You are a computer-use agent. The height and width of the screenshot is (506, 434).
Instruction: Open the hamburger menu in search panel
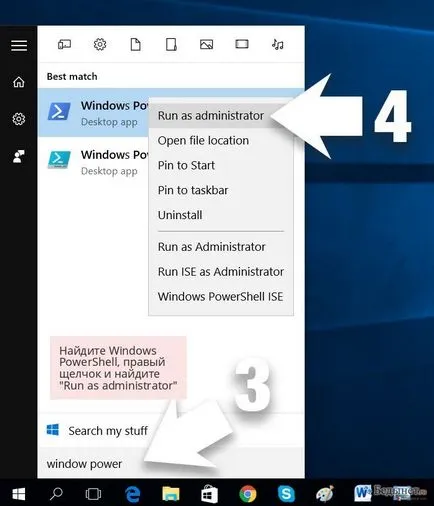19,46
